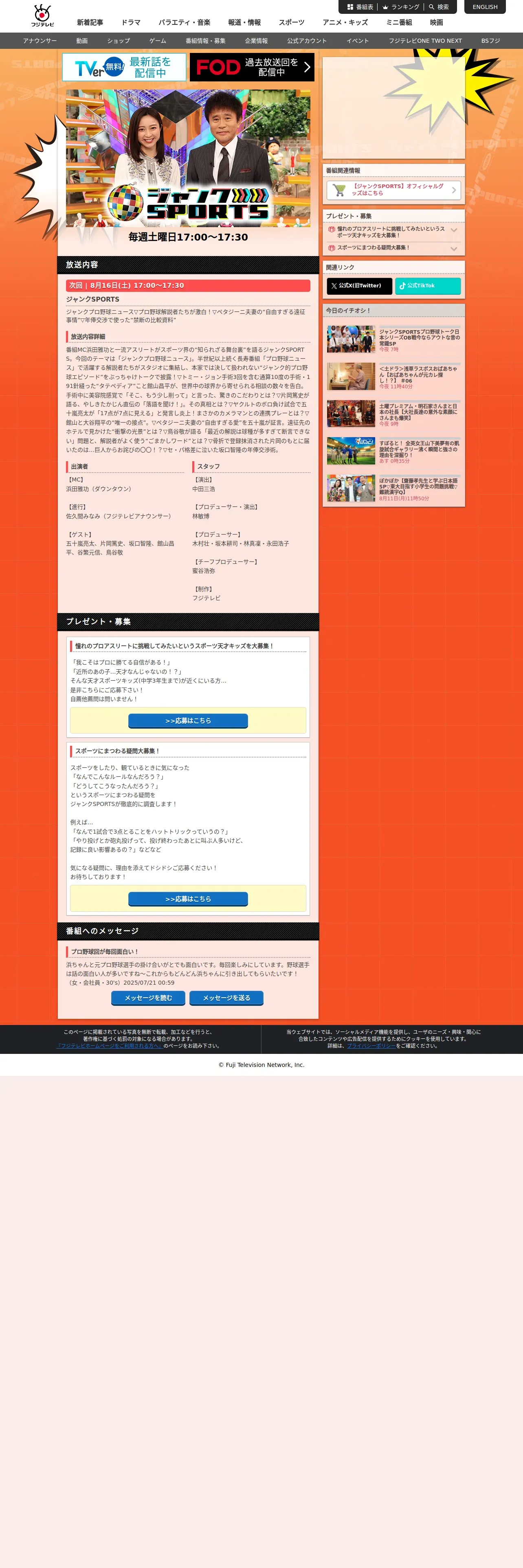Open 映画 in main navigation
The image size is (523, 1568).
[x=437, y=22]
